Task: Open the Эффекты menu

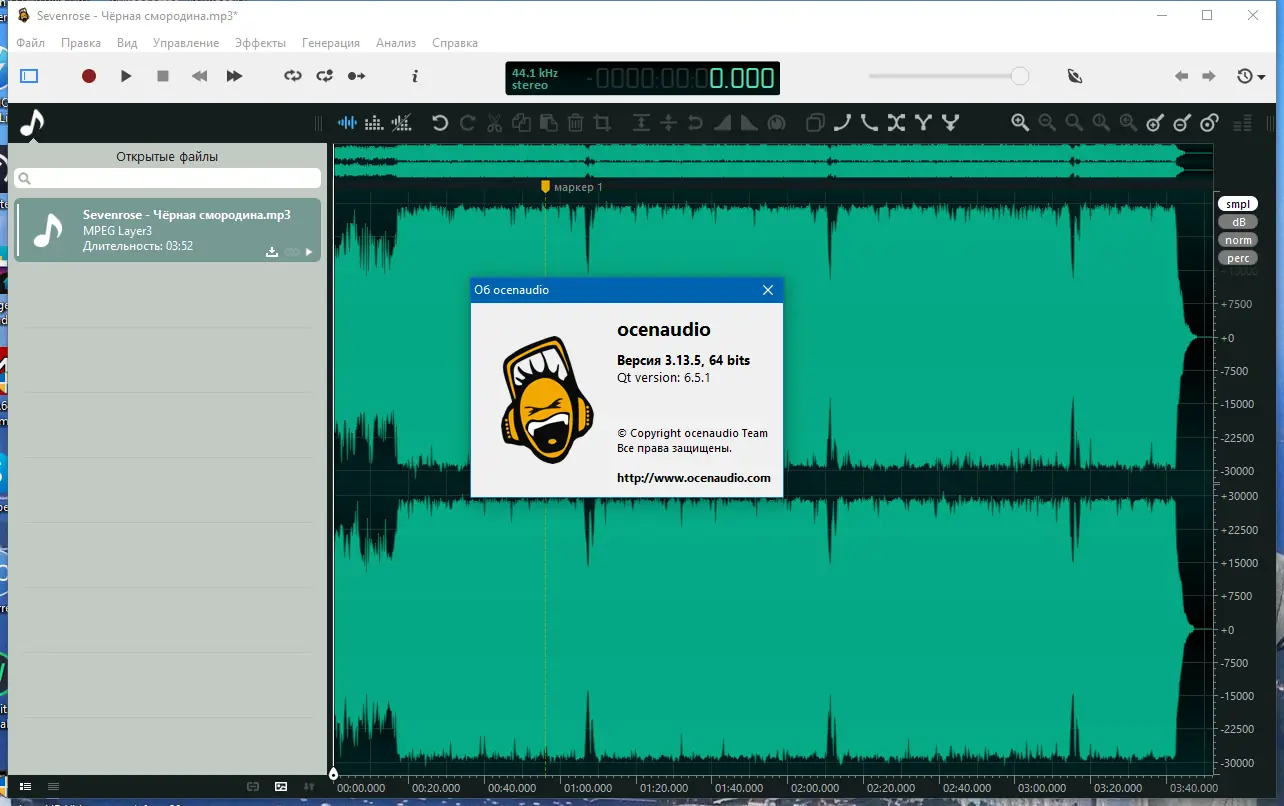Action: click(260, 43)
